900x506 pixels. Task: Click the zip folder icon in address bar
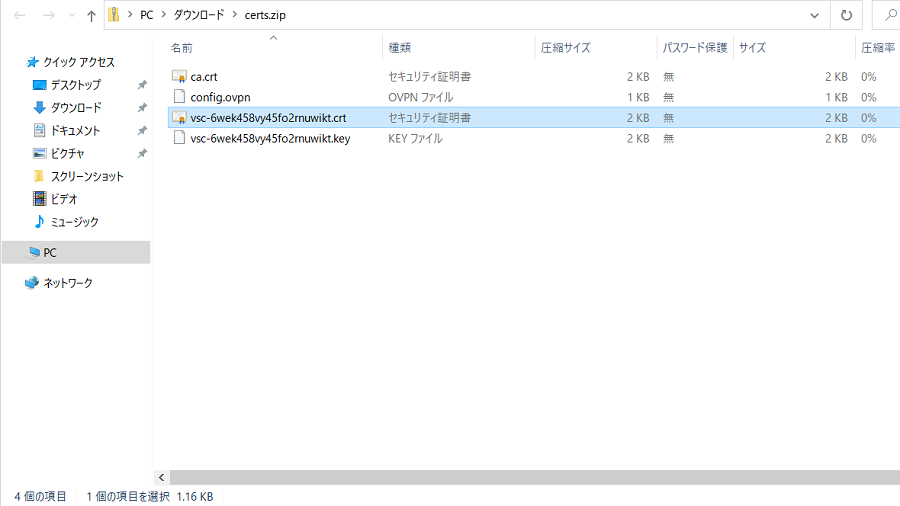pos(114,15)
